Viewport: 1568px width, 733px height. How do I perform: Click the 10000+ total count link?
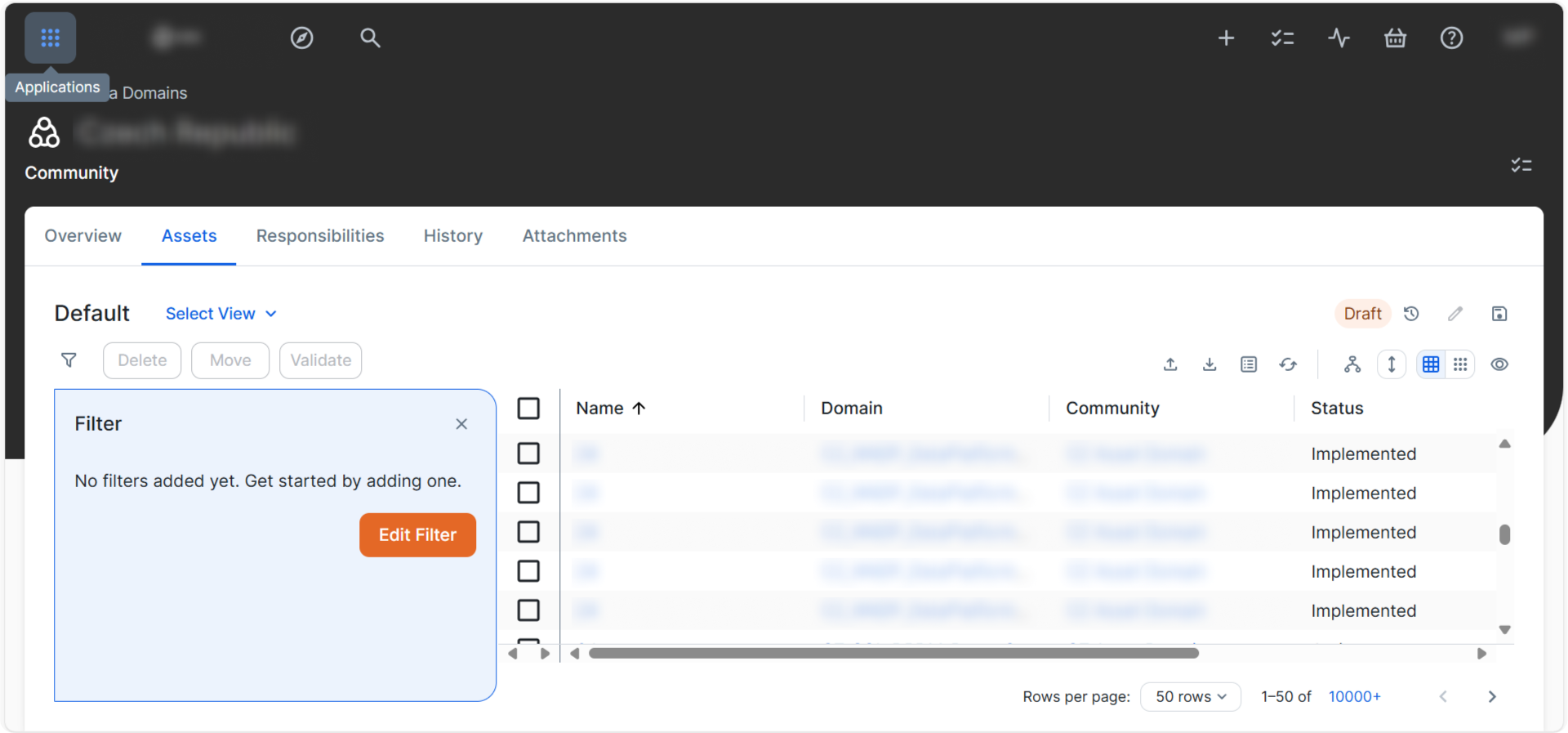click(1354, 697)
